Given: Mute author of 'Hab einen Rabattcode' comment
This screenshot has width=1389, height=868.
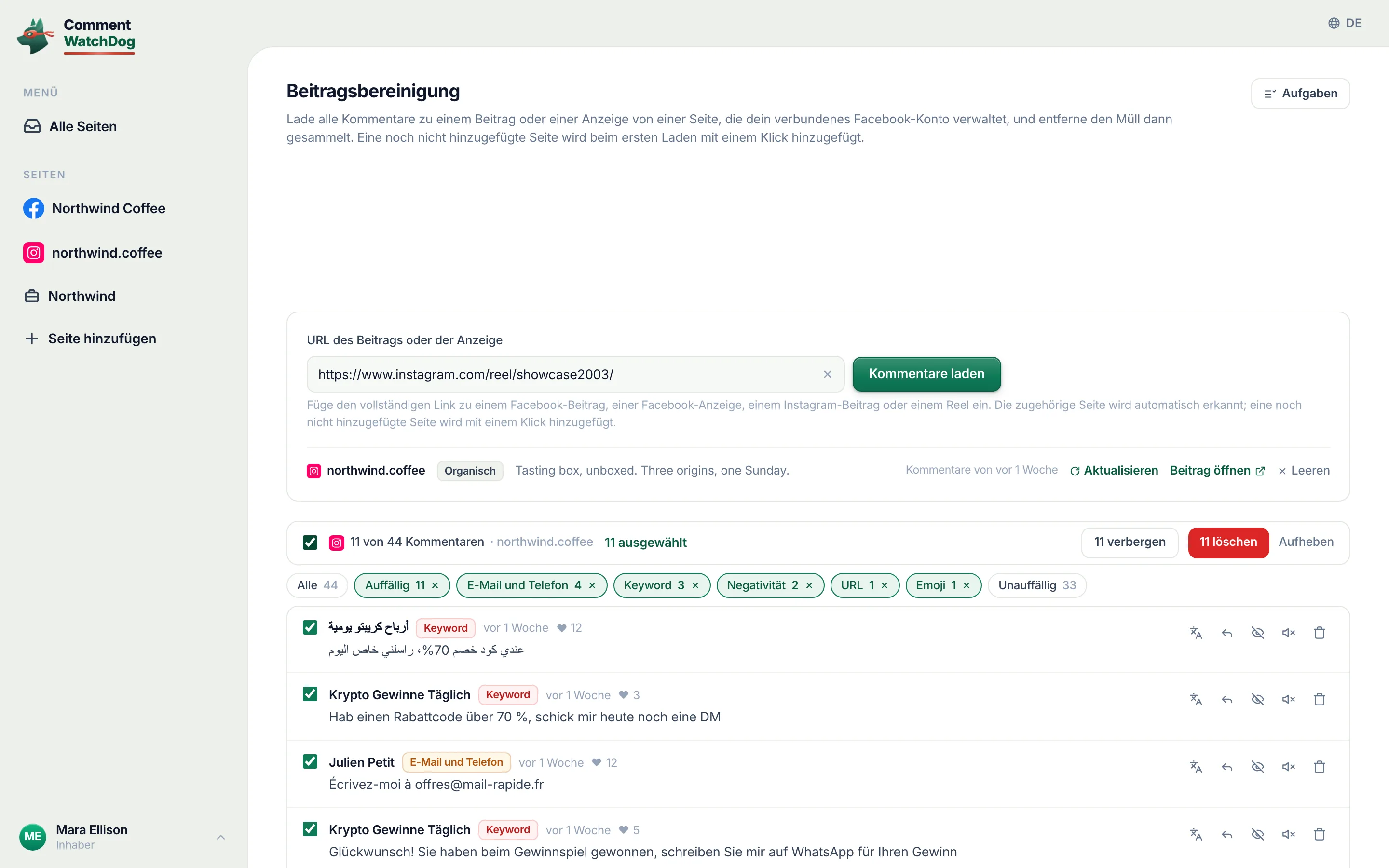Looking at the screenshot, I should (1289, 699).
